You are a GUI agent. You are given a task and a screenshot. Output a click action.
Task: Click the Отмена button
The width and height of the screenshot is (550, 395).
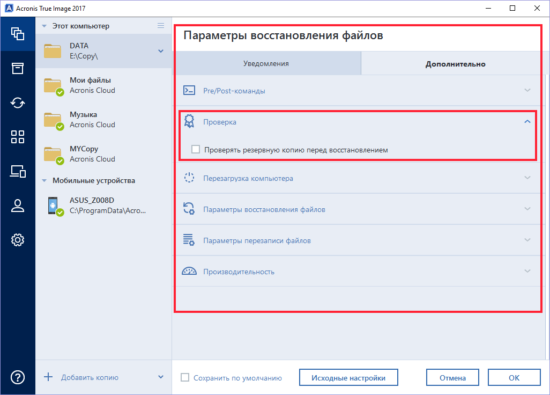pyautogui.click(x=452, y=377)
